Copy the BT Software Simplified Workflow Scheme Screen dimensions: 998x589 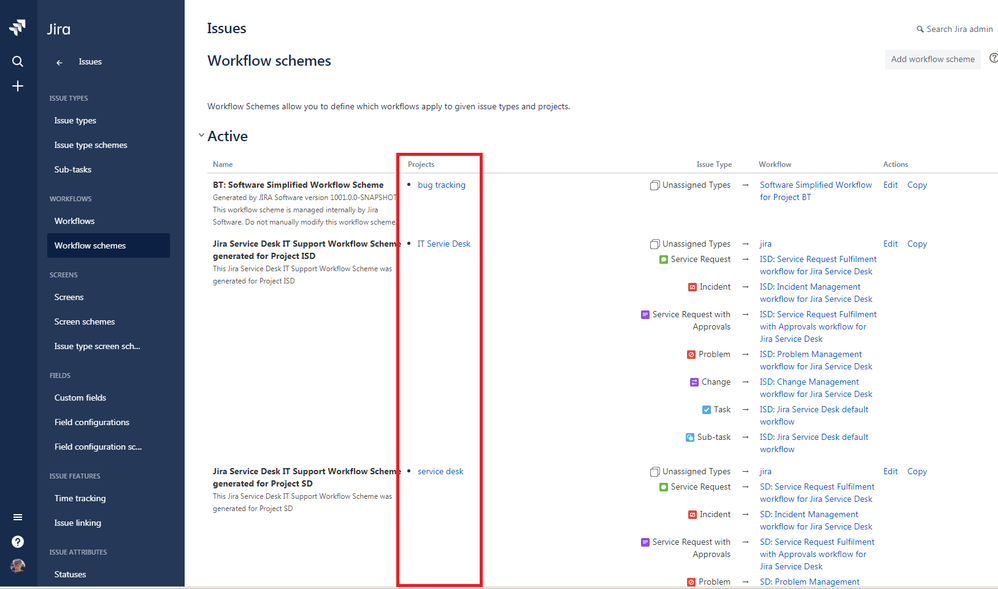(x=917, y=185)
